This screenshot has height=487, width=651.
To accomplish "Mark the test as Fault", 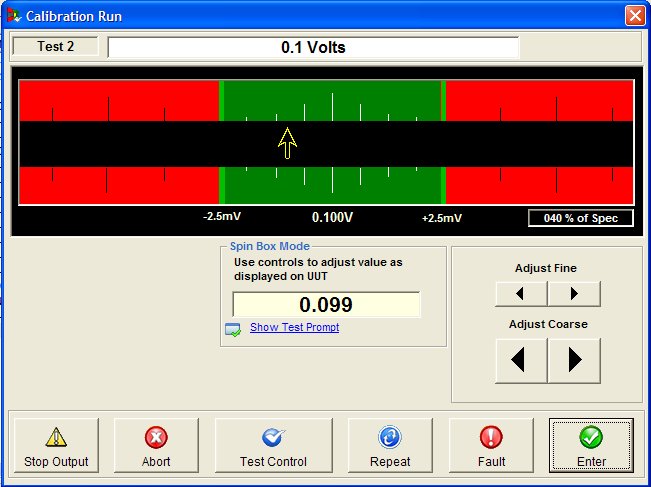I will coord(491,446).
